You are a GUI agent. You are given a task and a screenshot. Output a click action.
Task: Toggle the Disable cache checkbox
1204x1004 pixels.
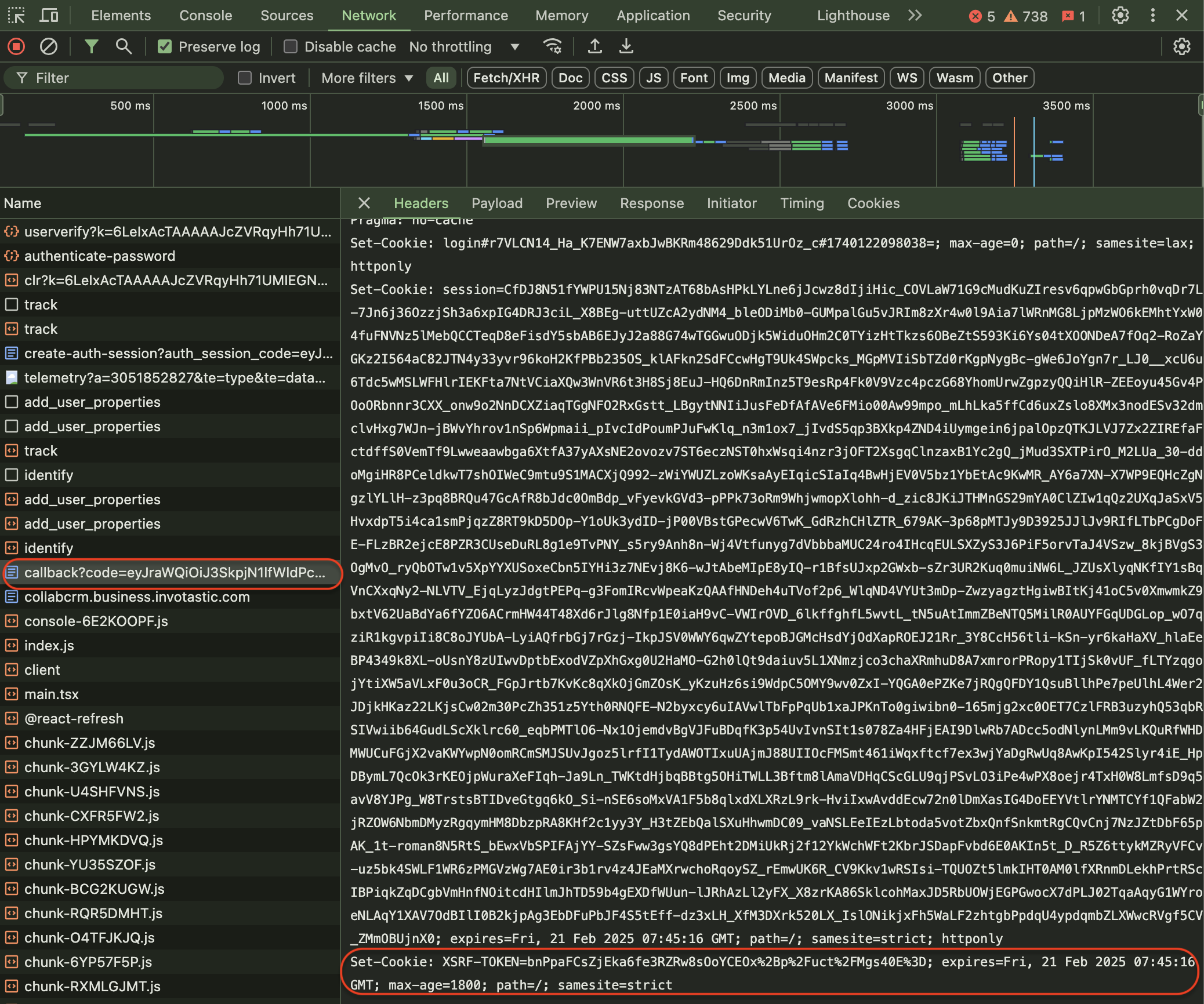(289, 47)
